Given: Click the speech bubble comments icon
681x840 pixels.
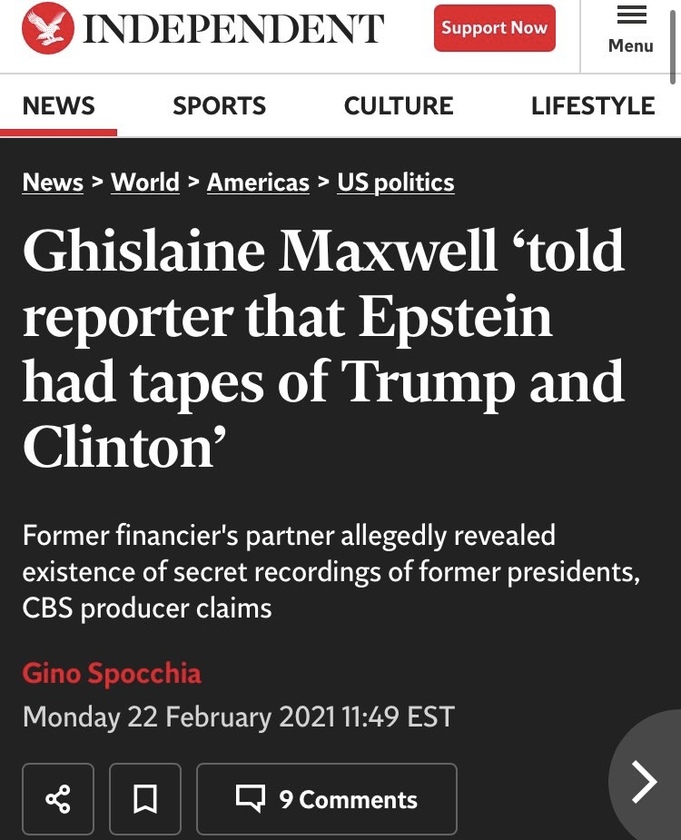Looking at the screenshot, I should (x=250, y=798).
